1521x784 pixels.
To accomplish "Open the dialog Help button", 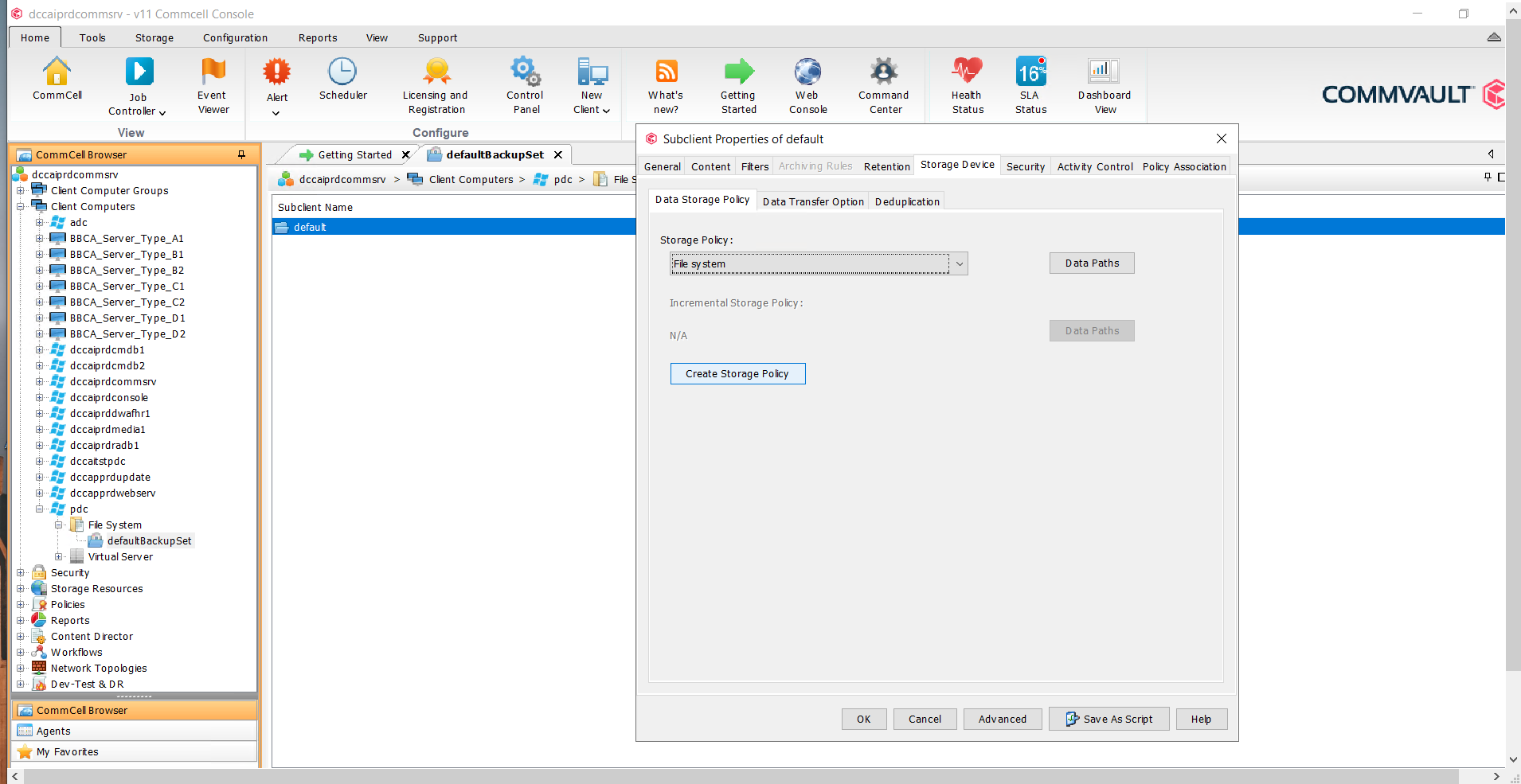I will (1201, 719).
